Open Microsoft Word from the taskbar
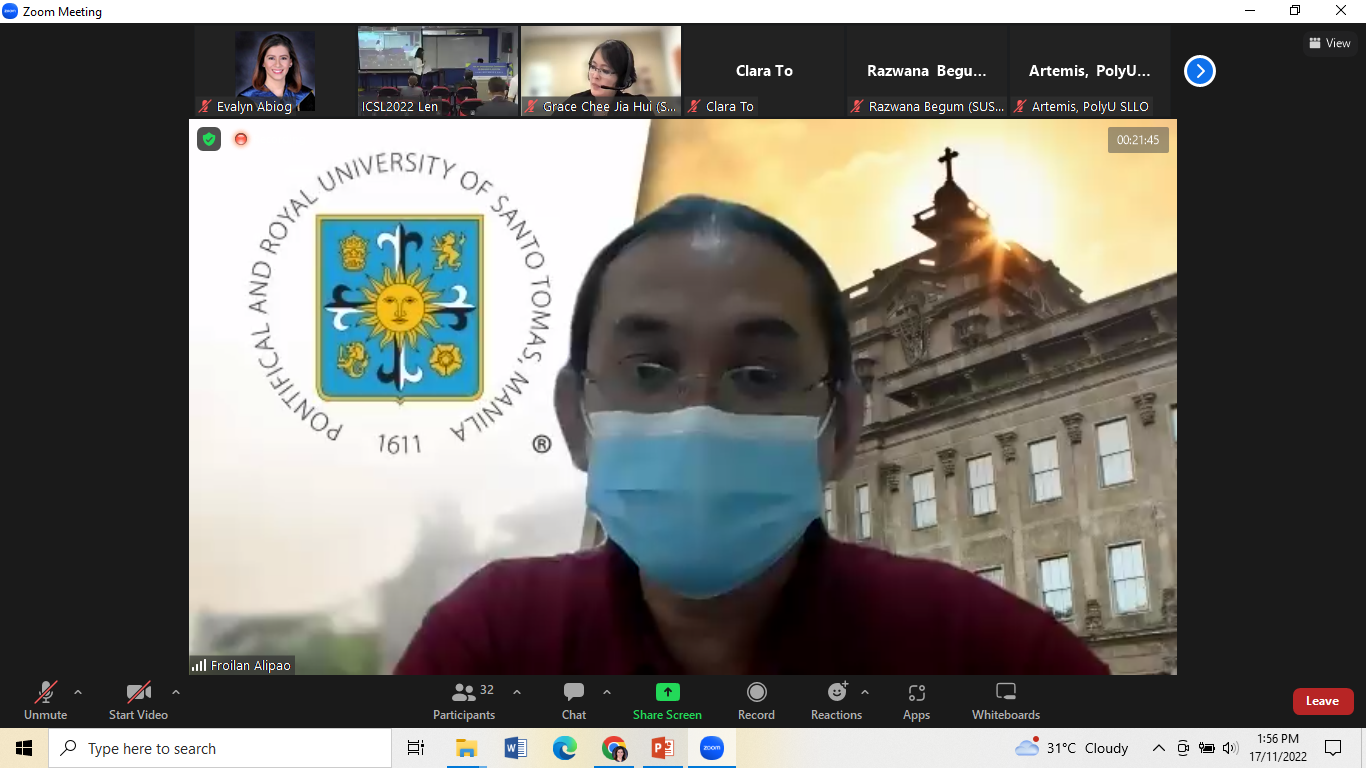Image resolution: width=1366 pixels, height=768 pixels. tap(516, 748)
